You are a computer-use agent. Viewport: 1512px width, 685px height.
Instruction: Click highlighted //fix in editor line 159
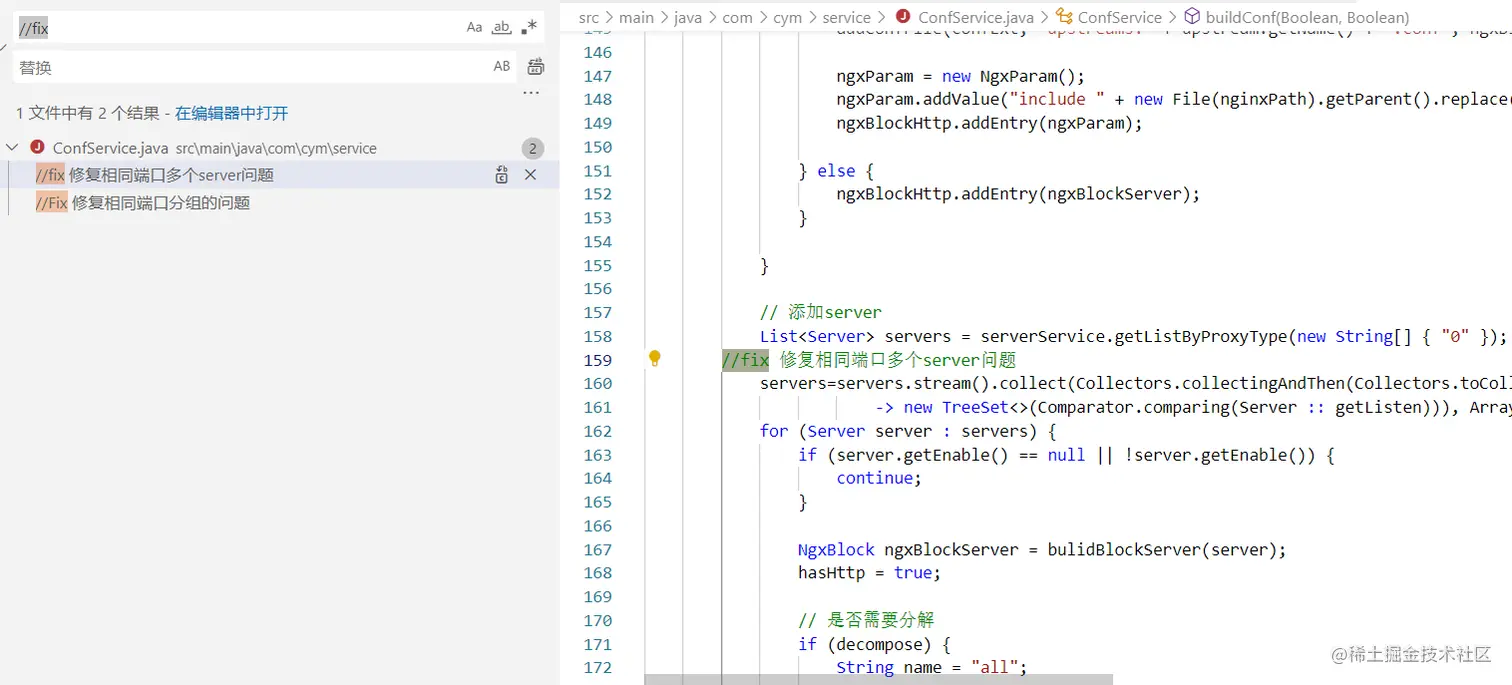(x=745, y=360)
